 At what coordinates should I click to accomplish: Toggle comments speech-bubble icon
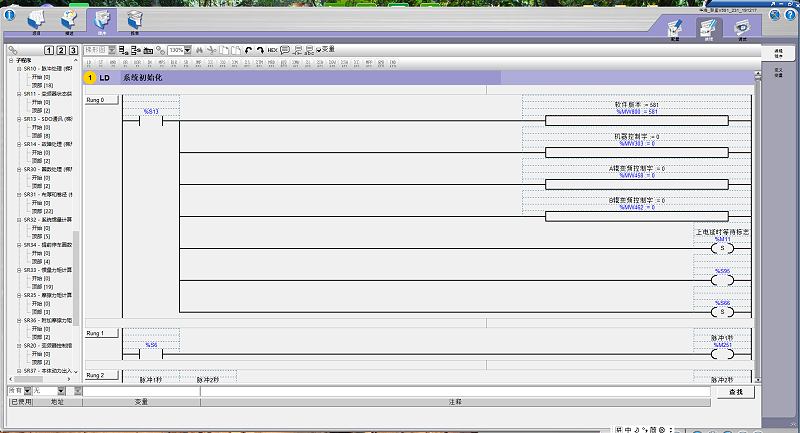point(285,50)
